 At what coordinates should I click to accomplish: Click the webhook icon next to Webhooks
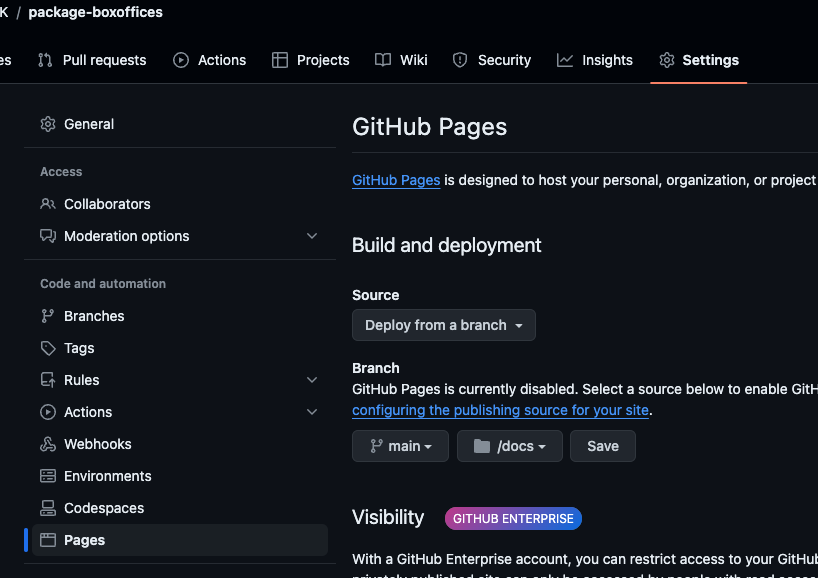[x=48, y=444]
